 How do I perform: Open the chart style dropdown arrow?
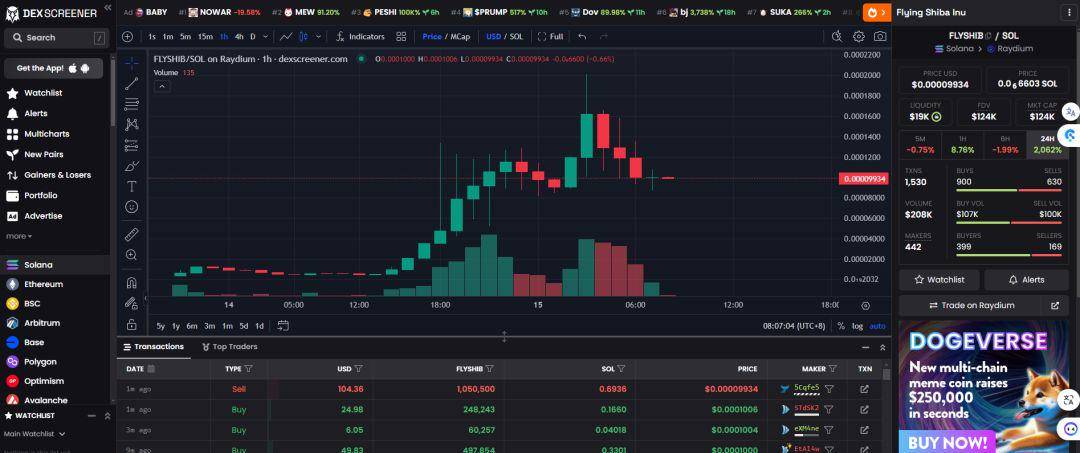(x=318, y=36)
